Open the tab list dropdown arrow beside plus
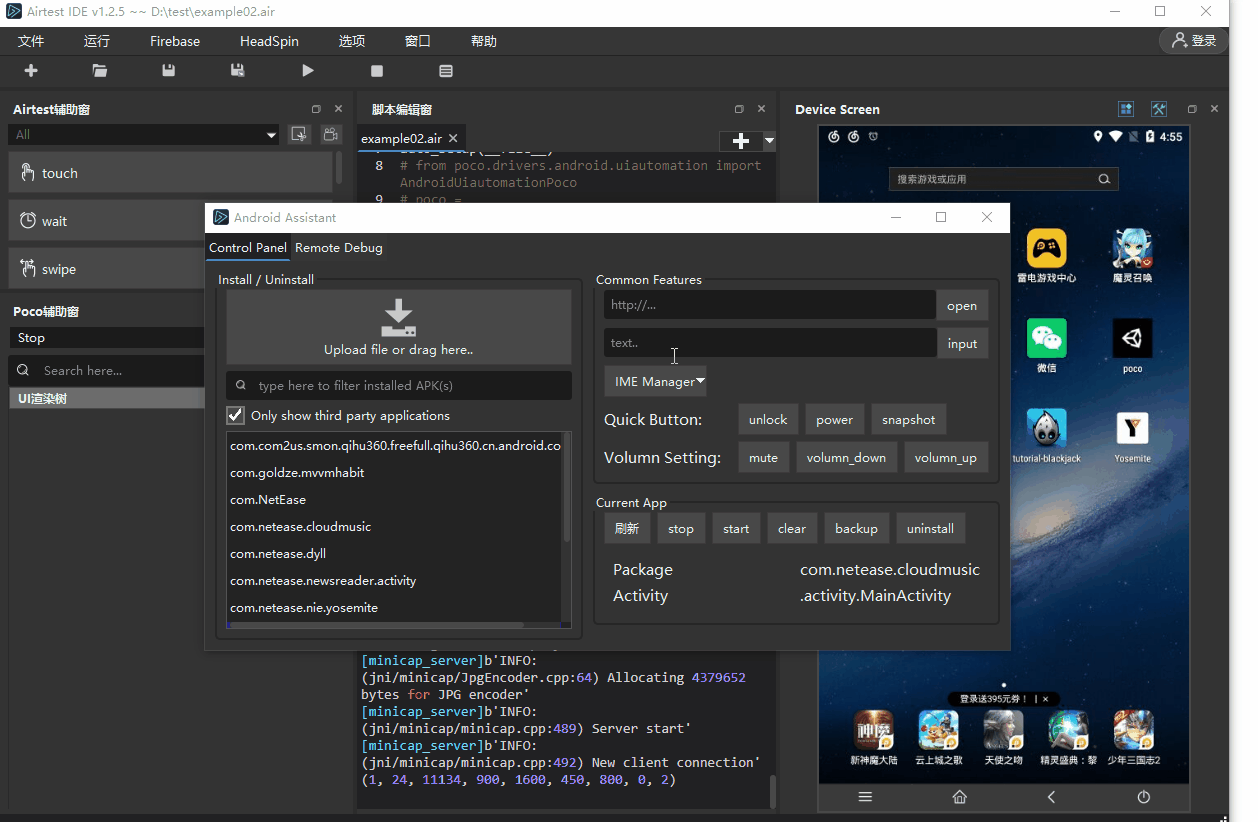Screen dimensions: 1258x822 (769, 141)
